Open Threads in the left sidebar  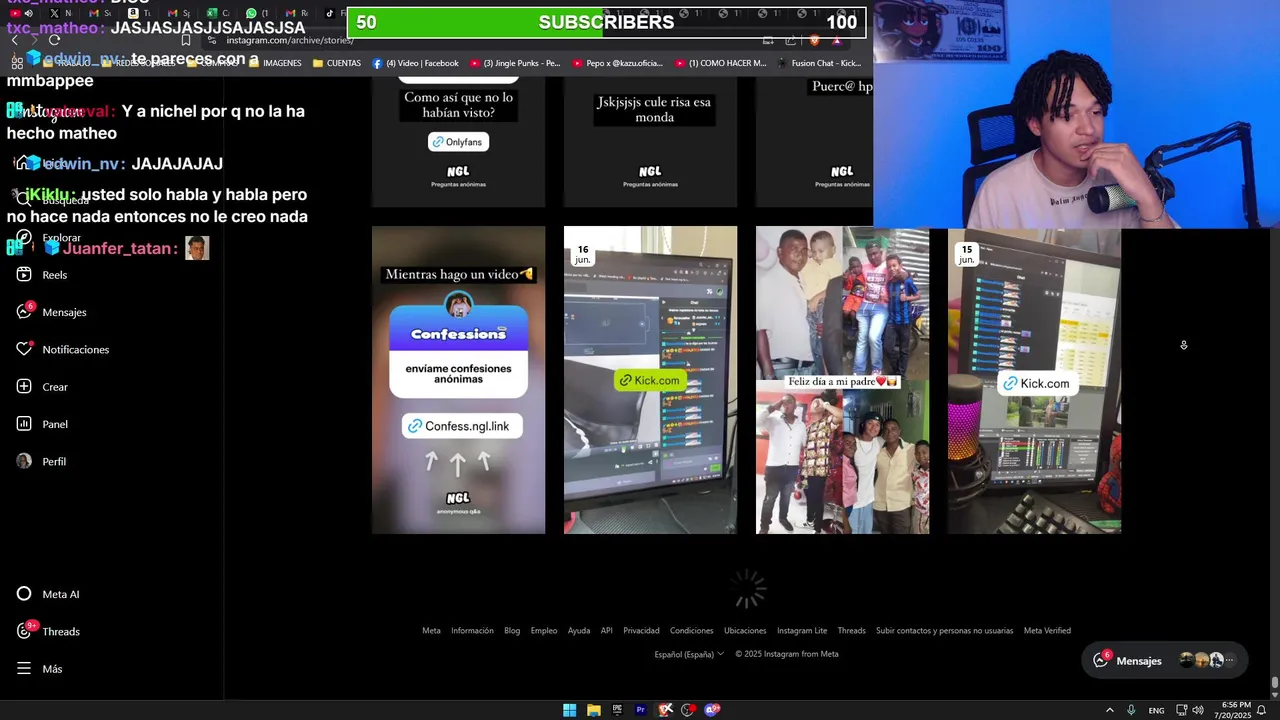[48, 631]
